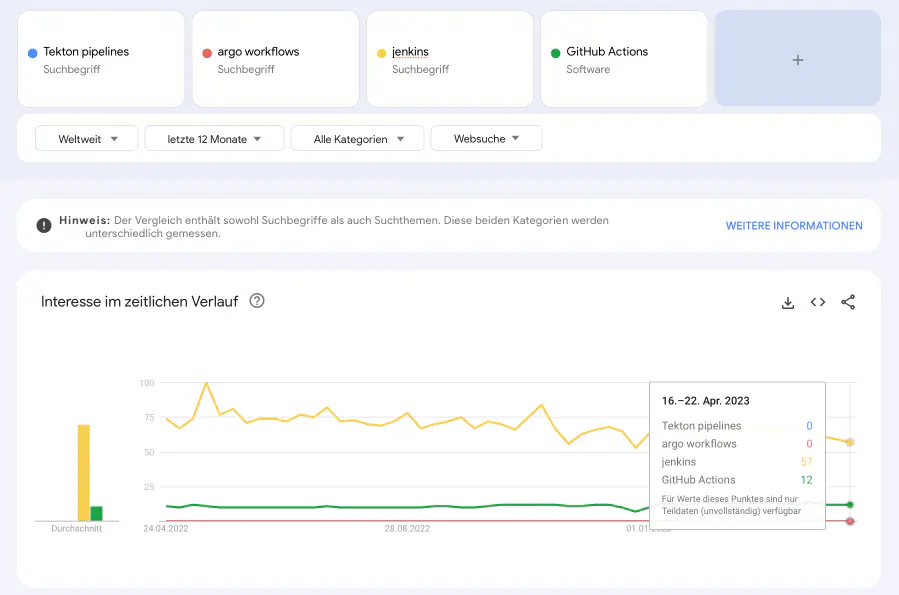The width and height of the screenshot is (899, 595).
Task: Select the argo workflows search term card
Action: tap(276, 59)
